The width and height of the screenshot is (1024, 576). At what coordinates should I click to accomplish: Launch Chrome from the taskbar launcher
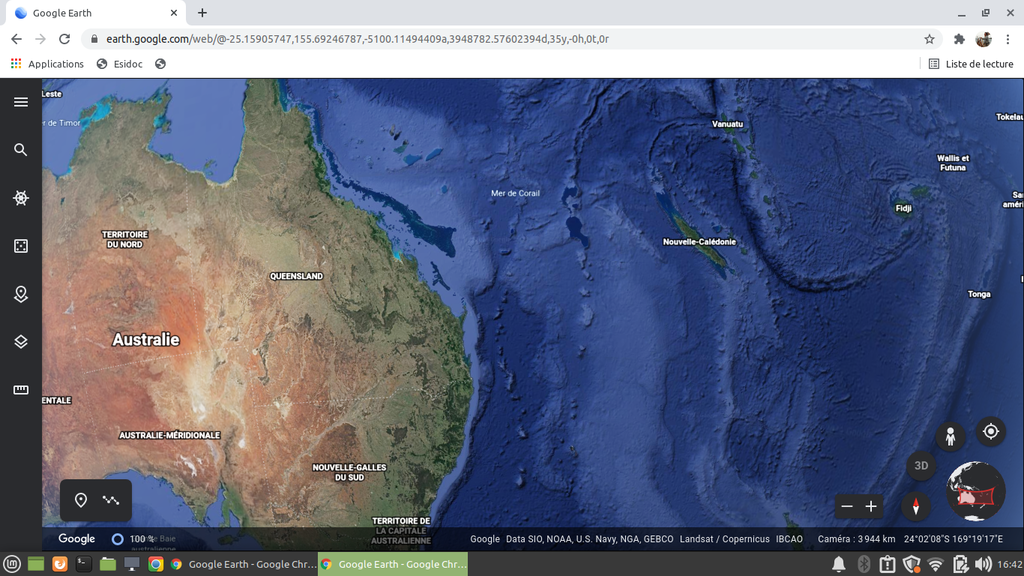coord(155,564)
